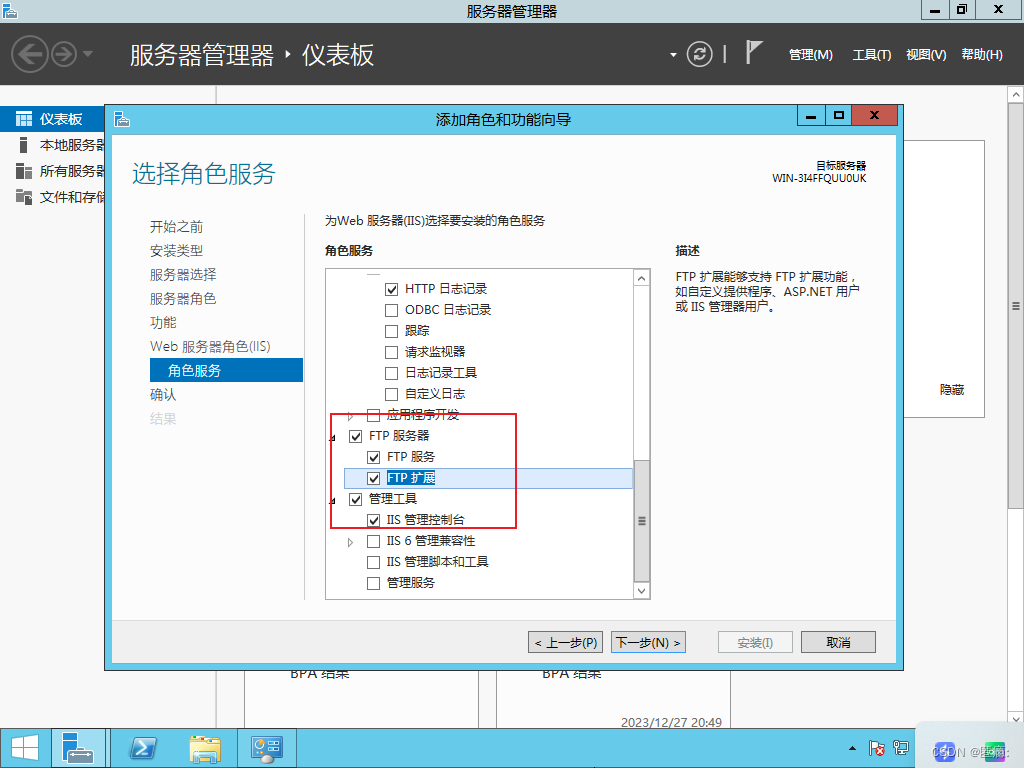
Task: Show hidden tray icons arrow
Action: tap(852, 748)
